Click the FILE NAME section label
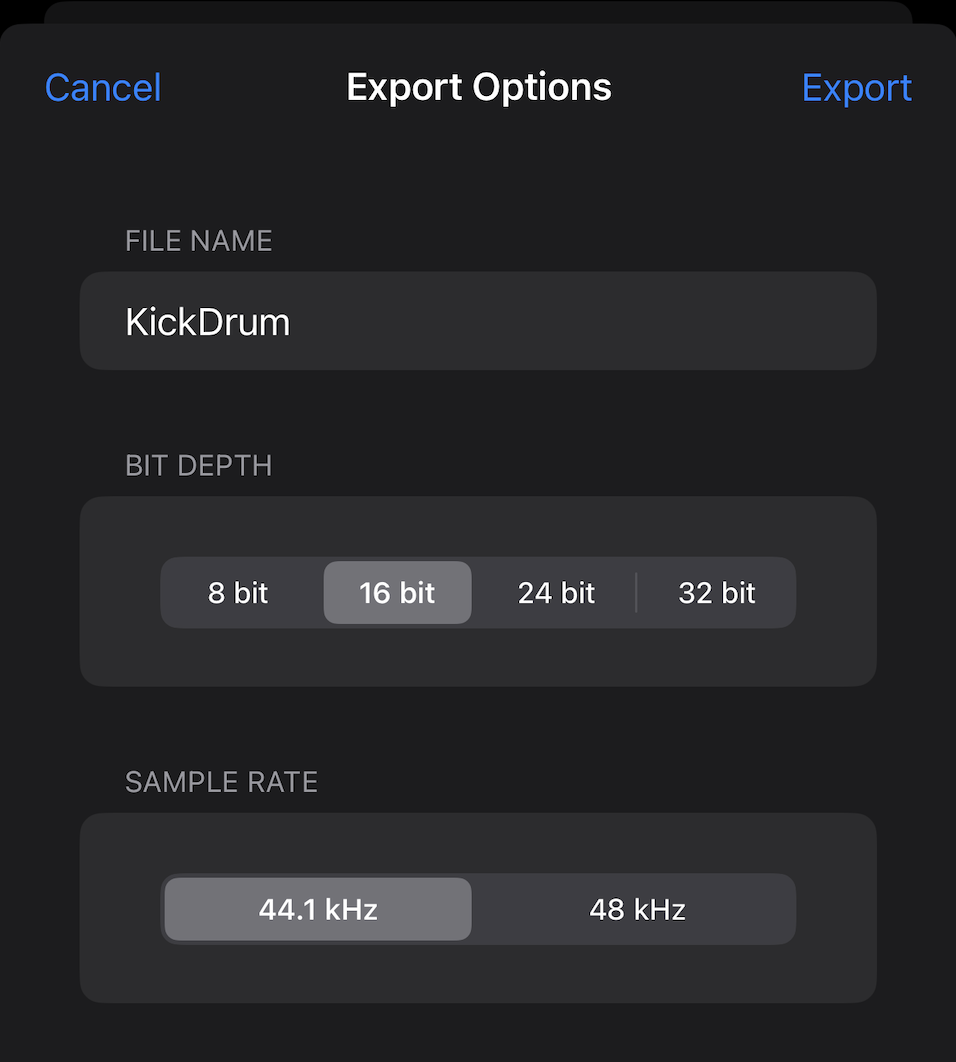 pos(198,241)
